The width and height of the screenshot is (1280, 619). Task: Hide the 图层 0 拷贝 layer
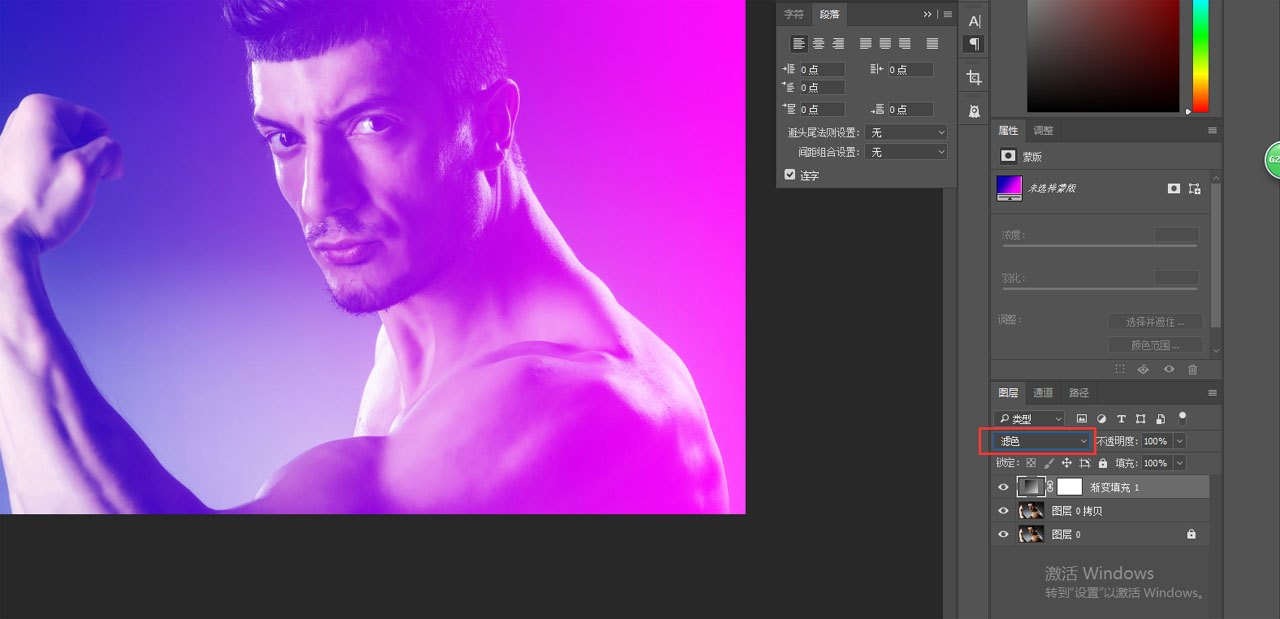pos(1003,511)
